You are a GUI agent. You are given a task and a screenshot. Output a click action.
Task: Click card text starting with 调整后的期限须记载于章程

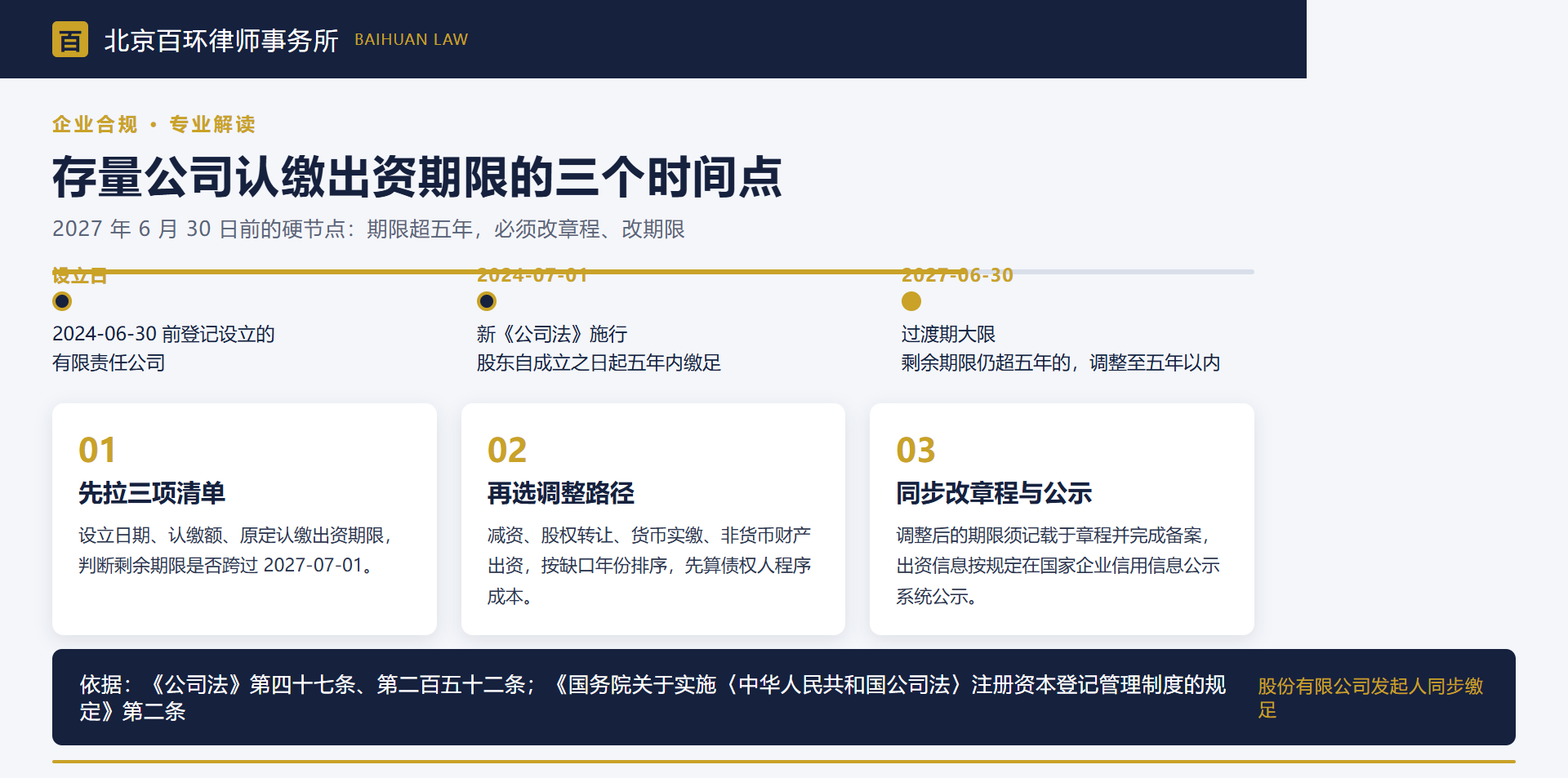point(1058,566)
